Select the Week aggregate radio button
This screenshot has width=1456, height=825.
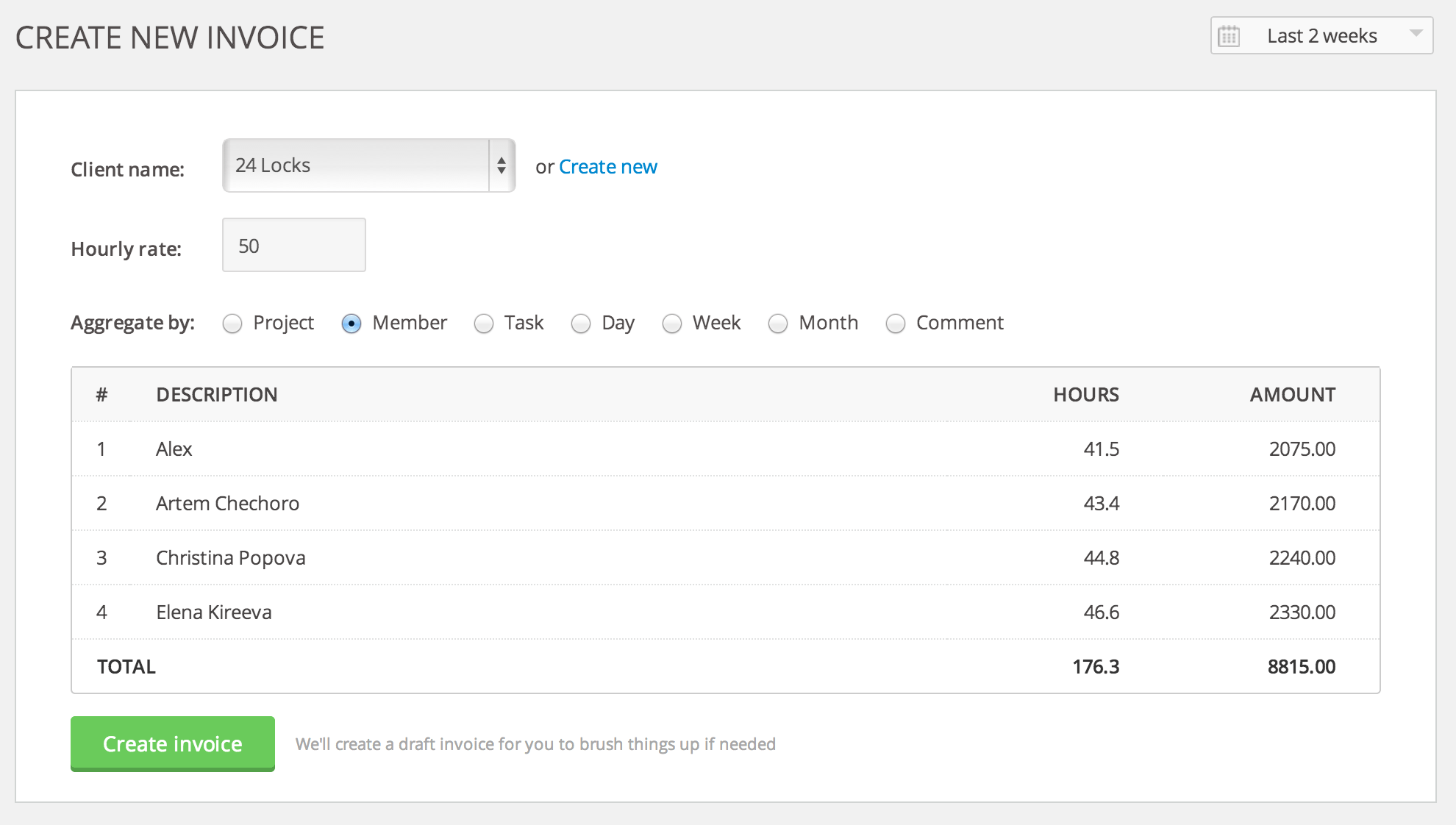pyautogui.click(x=672, y=322)
